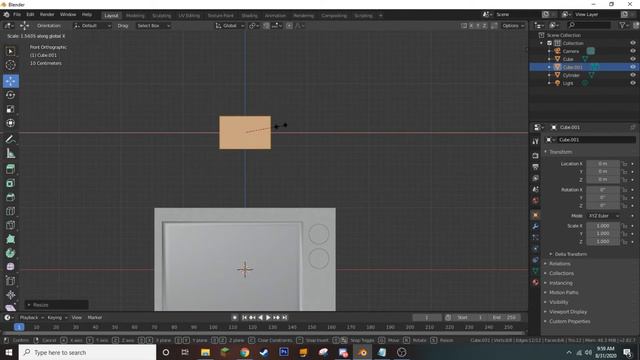Click the current frame marker at 1

19,327
